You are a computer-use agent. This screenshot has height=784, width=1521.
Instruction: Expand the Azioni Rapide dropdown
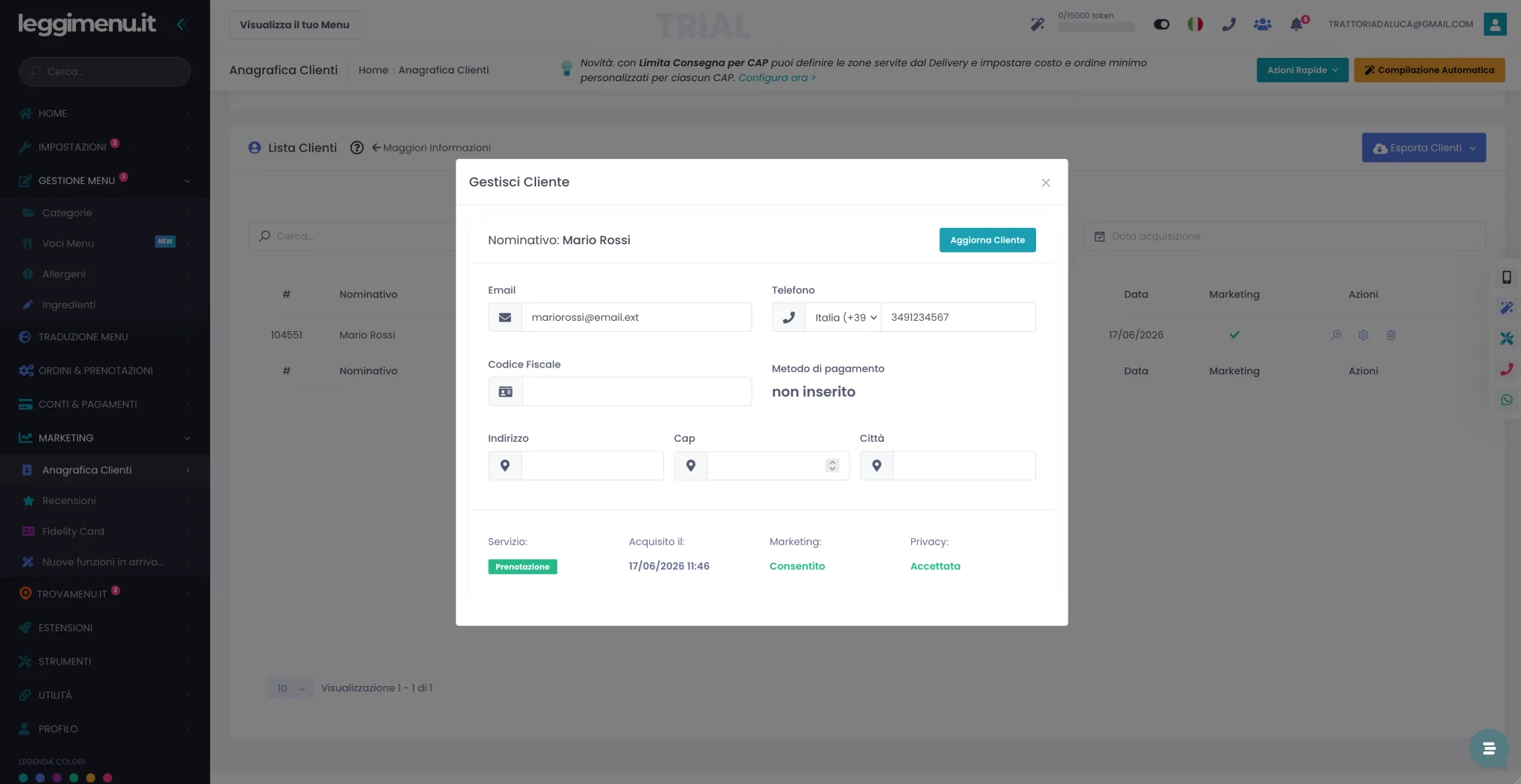1303,70
